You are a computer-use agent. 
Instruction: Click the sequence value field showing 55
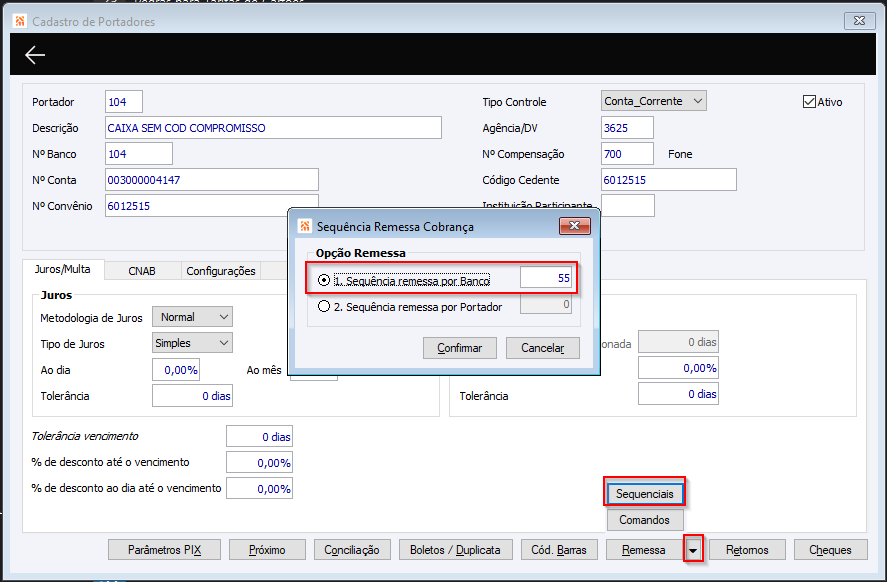[x=546, y=278]
